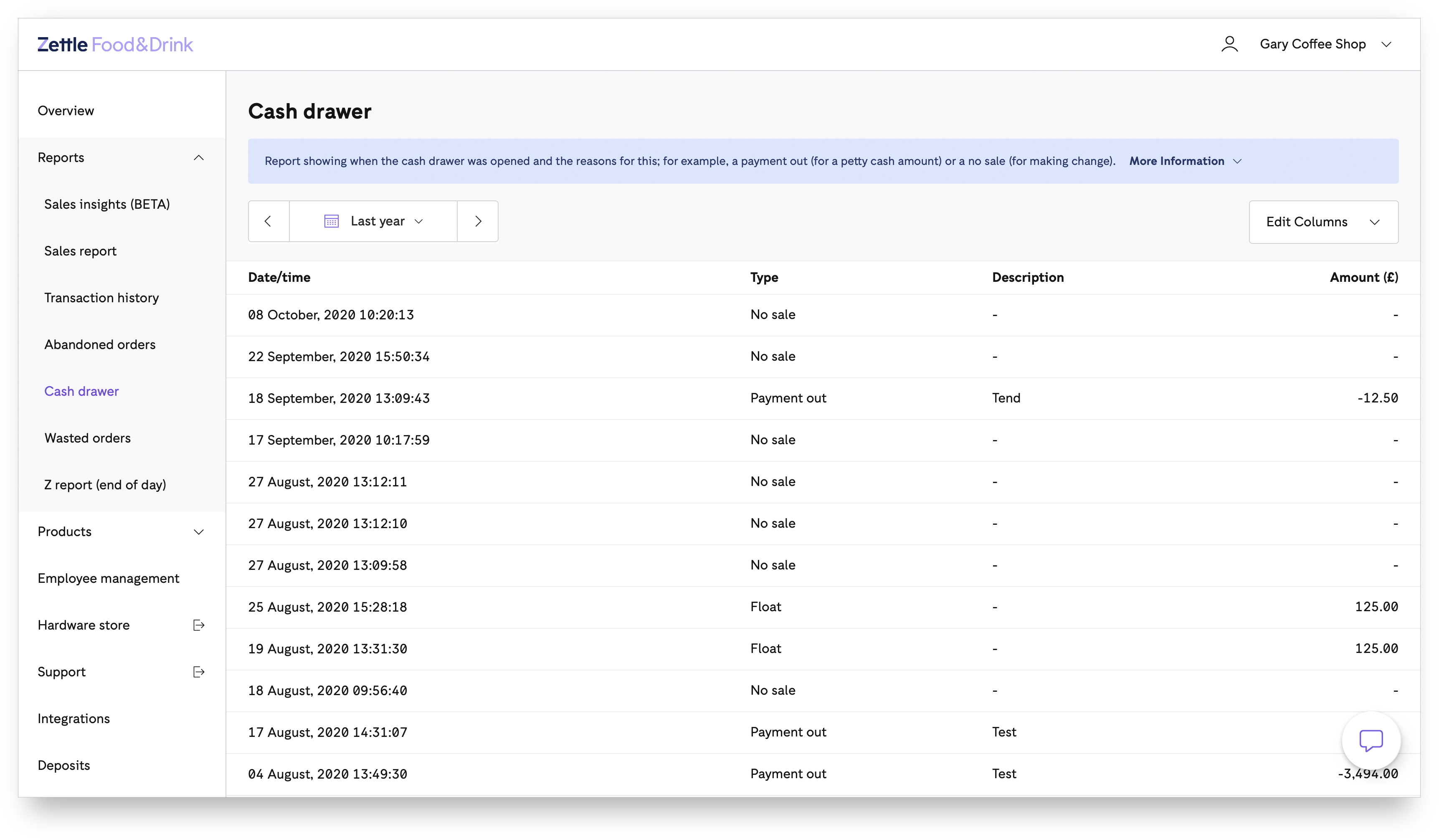
Task: Open the user profile icon
Action: point(1230,43)
